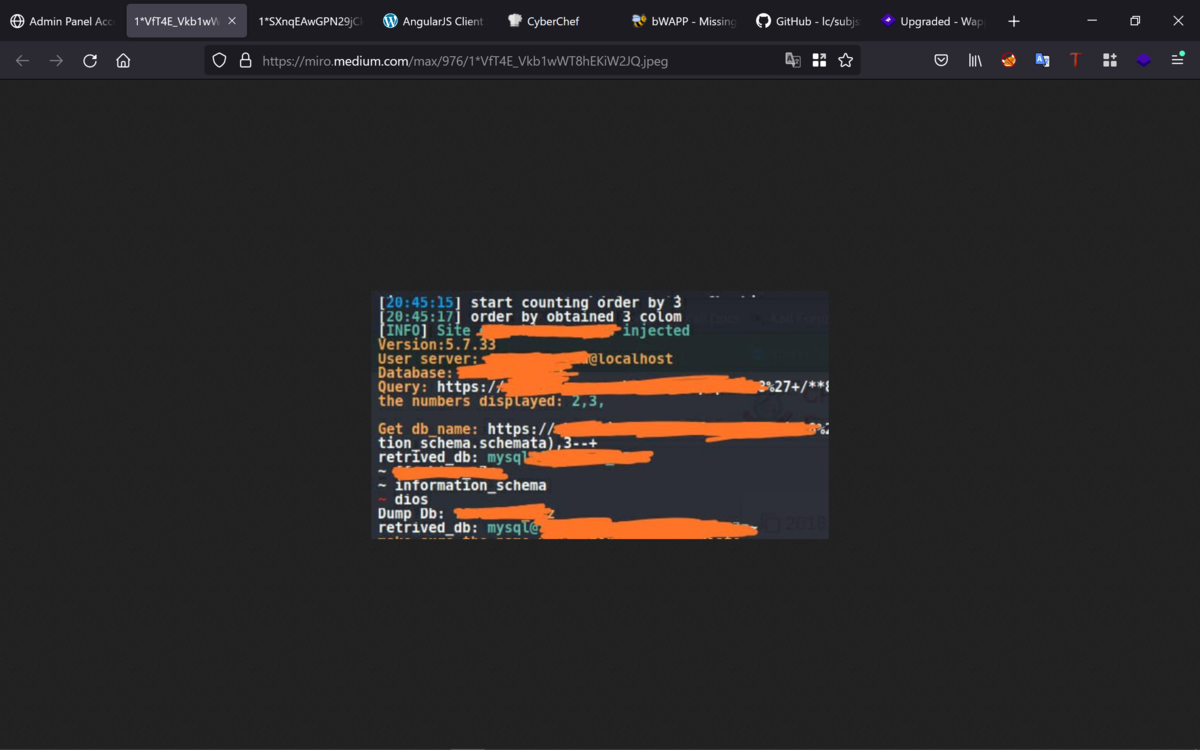Click the address bar translate-page icon
Image resolution: width=1200 pixels, height=750 pixels.
tap(793, 61)
